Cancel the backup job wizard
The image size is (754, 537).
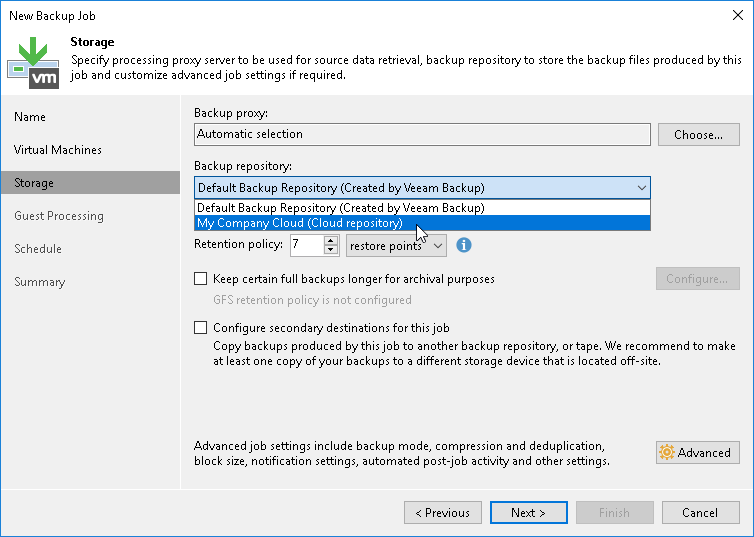click(699, 513)
